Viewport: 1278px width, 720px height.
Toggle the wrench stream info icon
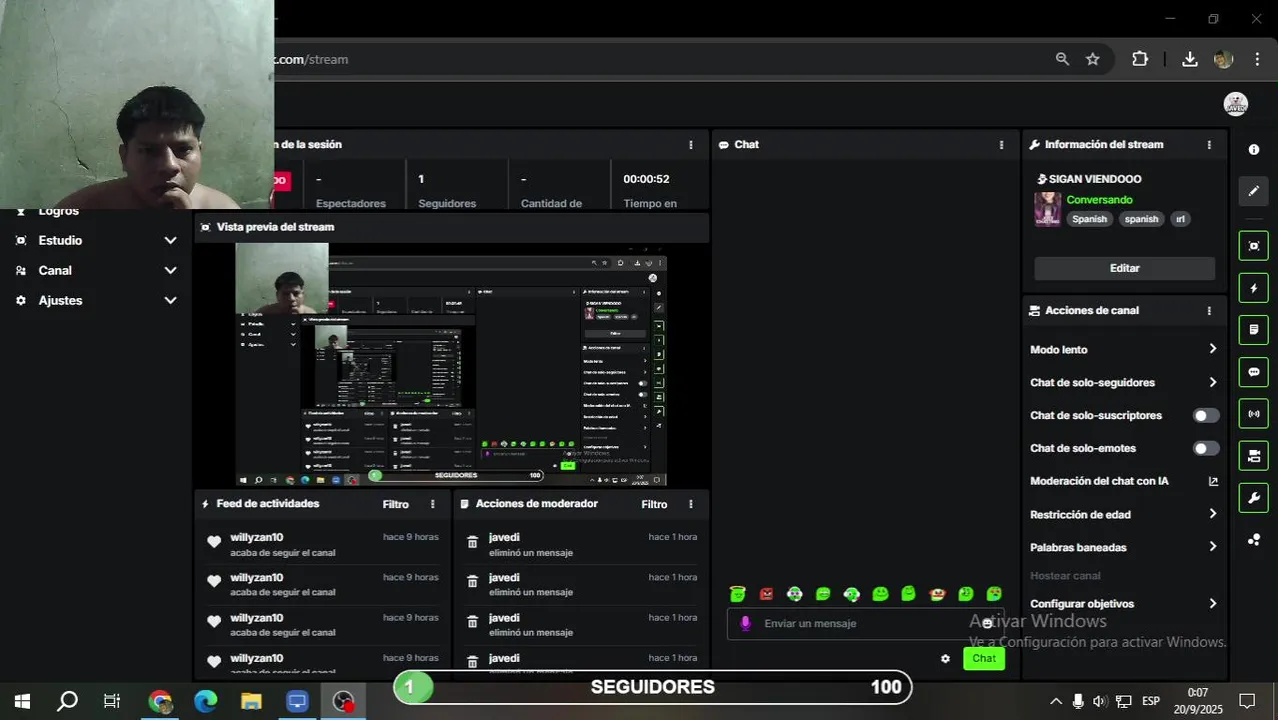tap(1254, 498)
